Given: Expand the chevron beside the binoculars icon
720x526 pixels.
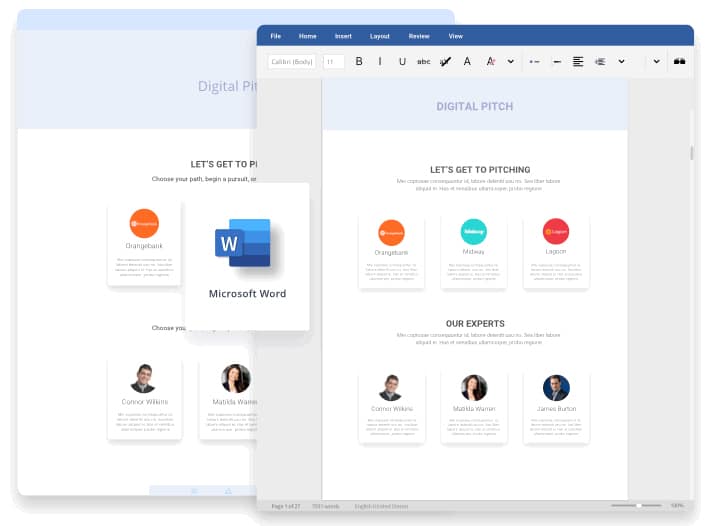Looking at the screenshot, I should (657, 62).
